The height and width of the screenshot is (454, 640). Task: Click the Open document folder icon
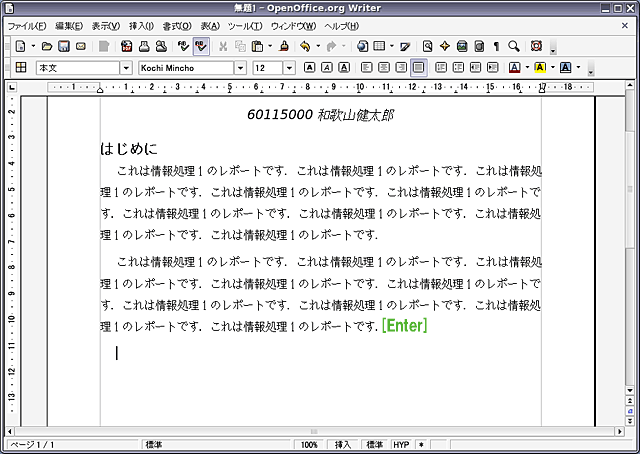pyautogui.click(x=47, y=46)
